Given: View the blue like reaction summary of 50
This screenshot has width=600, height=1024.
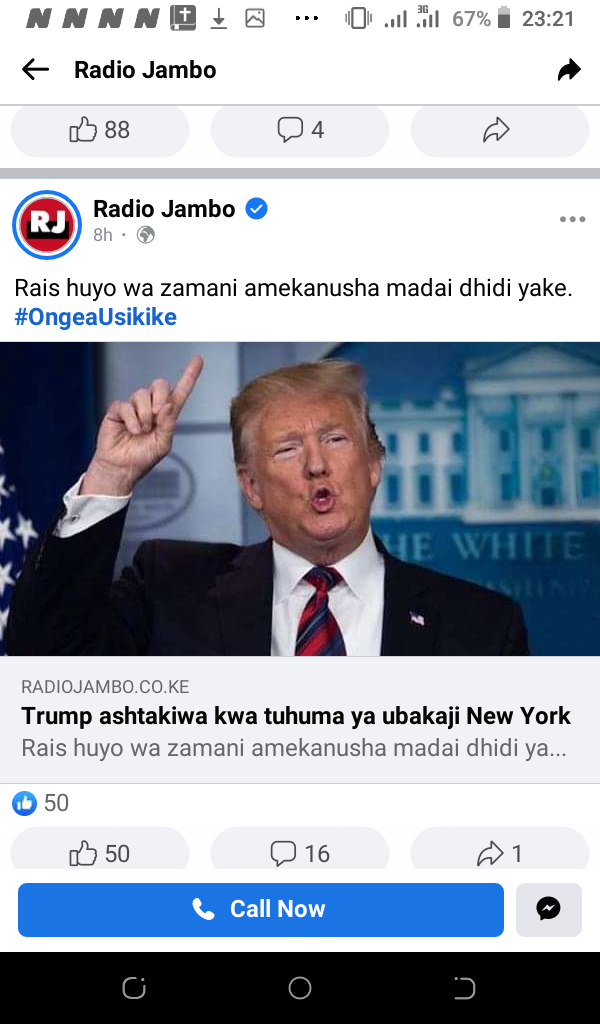Looking at the screenshot, I should click(40, 803).
